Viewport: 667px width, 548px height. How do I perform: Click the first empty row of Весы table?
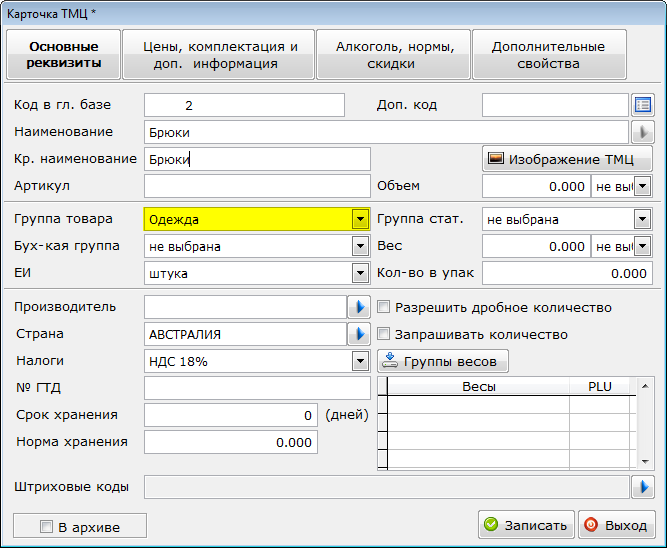click(508, 405)
